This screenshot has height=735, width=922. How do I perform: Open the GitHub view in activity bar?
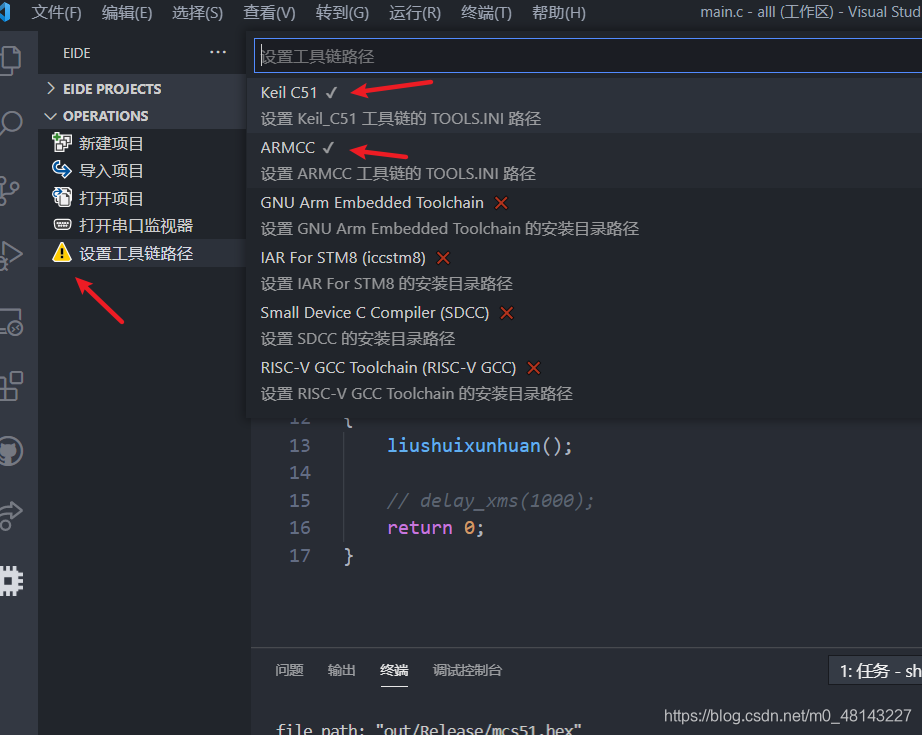[10, 451]
